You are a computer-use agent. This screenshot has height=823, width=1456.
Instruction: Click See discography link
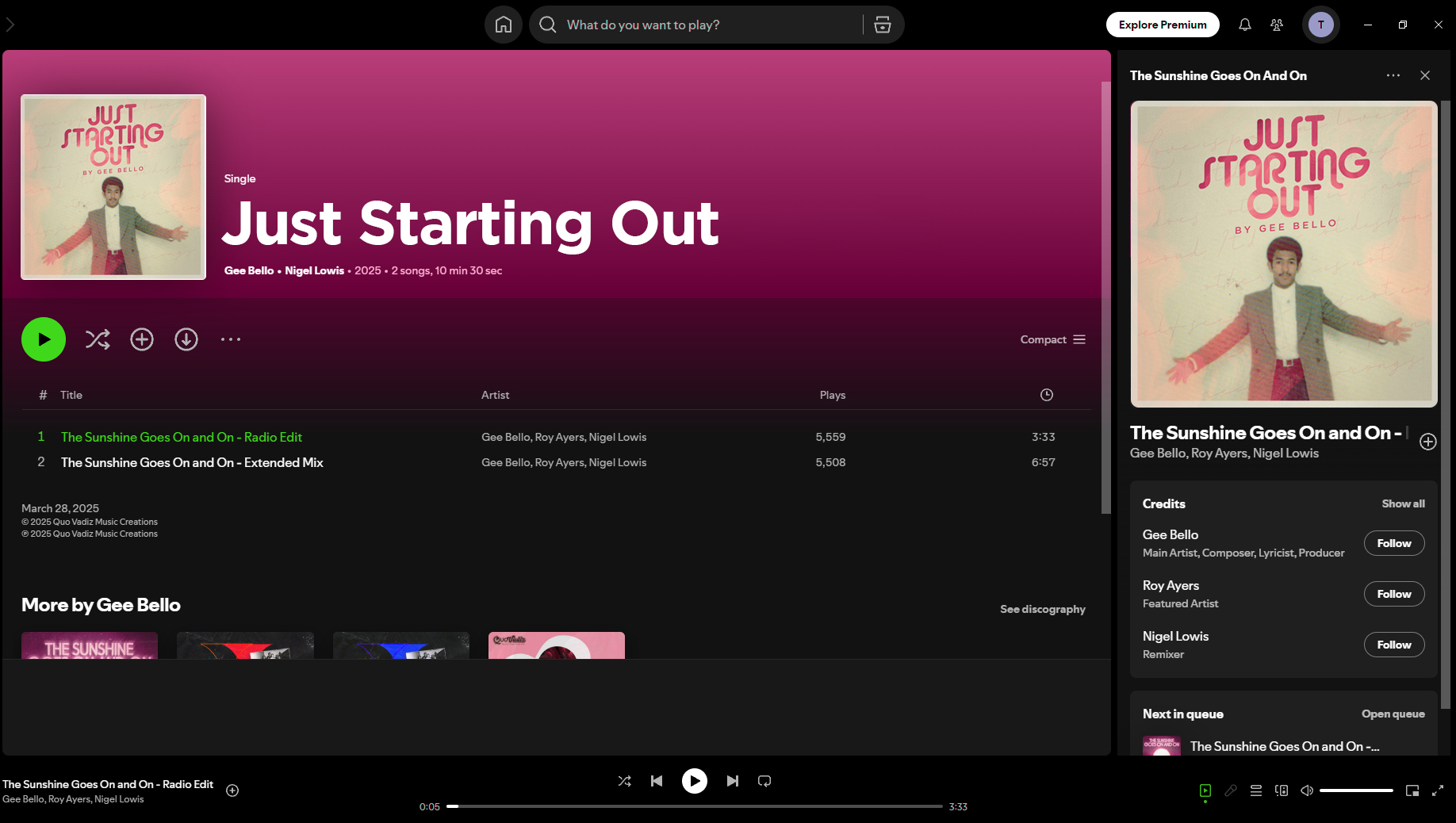pos(1043,609)
